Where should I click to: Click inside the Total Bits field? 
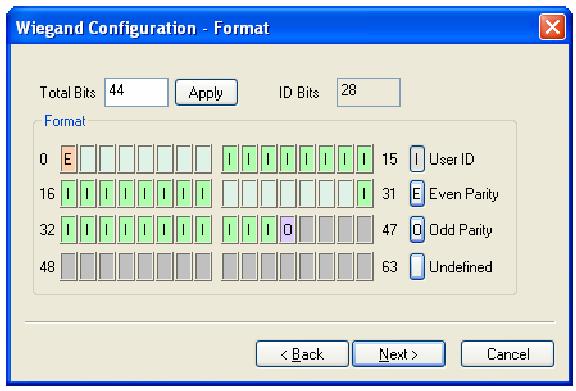click(136, 92)
